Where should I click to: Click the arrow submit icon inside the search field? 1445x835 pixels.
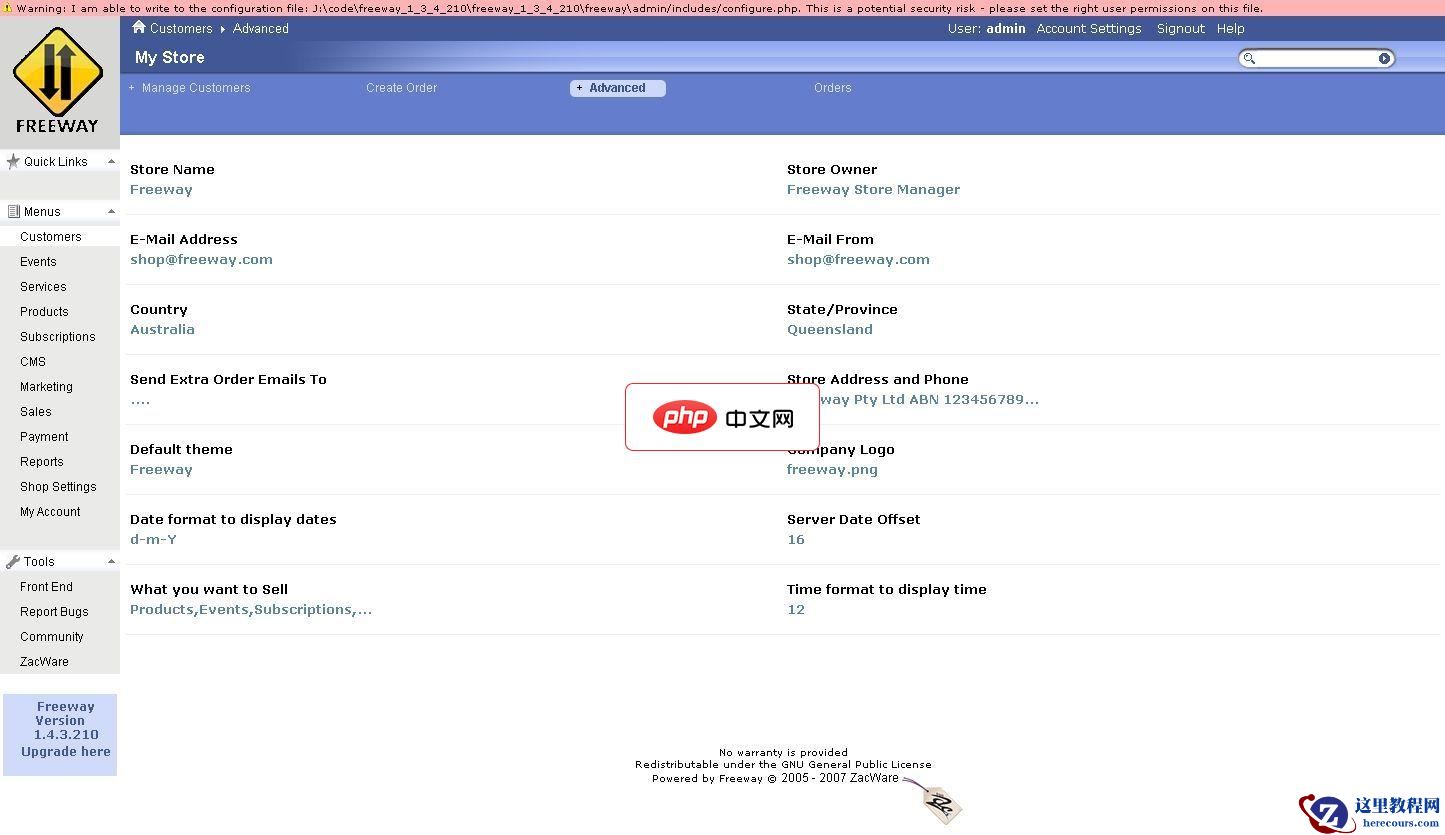(x=1384, y=58)
